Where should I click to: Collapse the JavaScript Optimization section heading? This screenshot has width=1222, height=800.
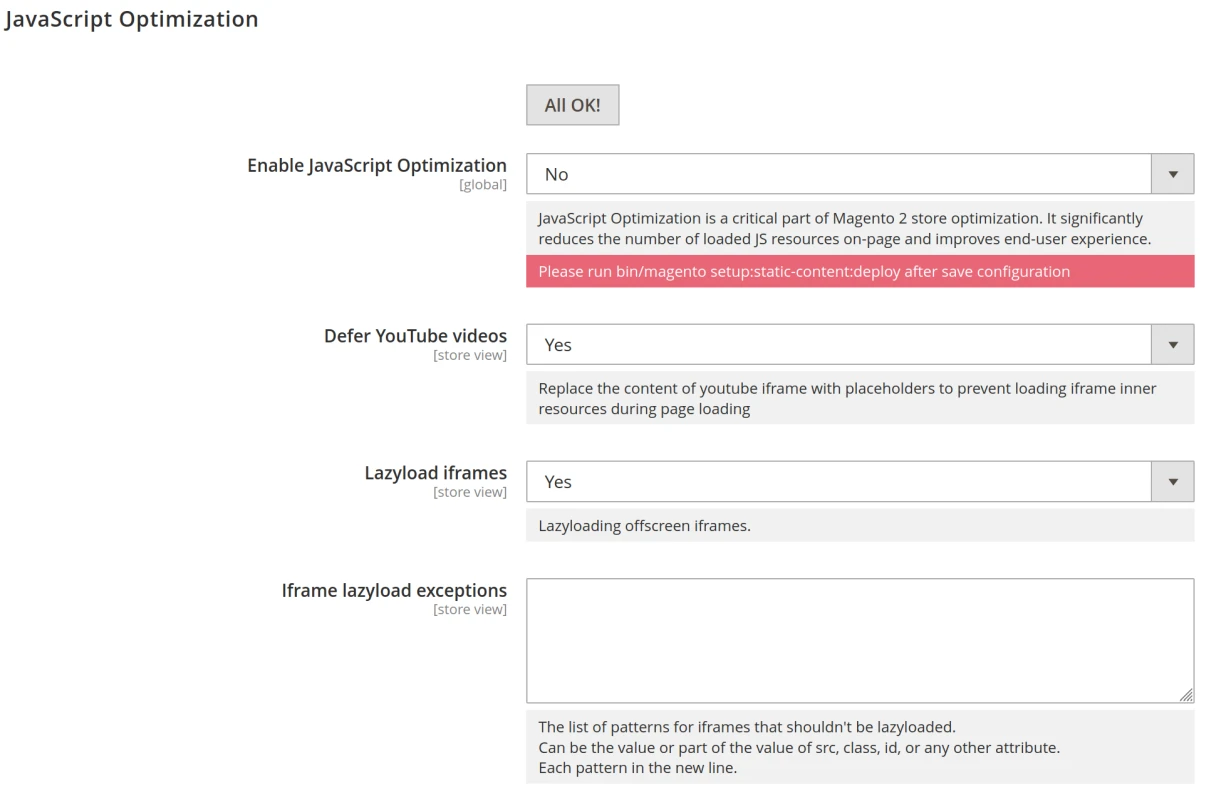(131, 19)
